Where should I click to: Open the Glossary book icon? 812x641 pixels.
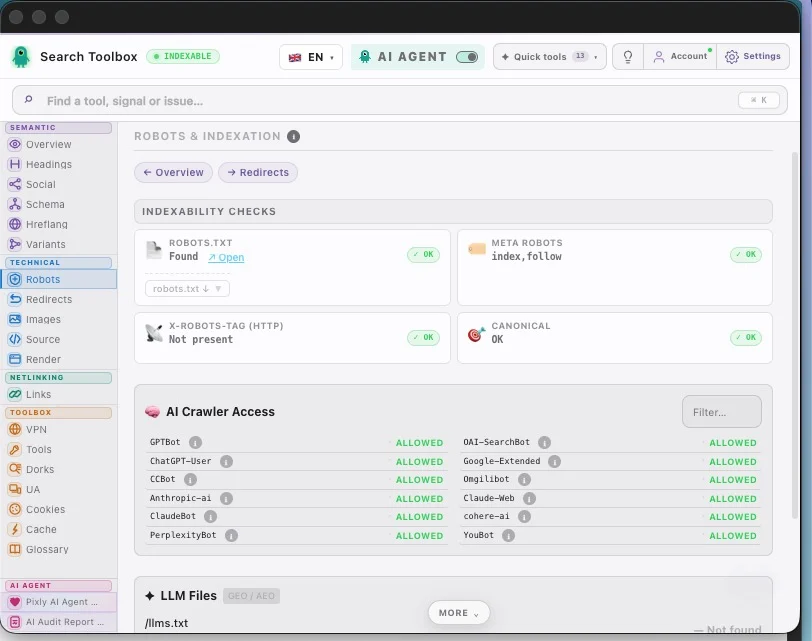coord(15,549)
